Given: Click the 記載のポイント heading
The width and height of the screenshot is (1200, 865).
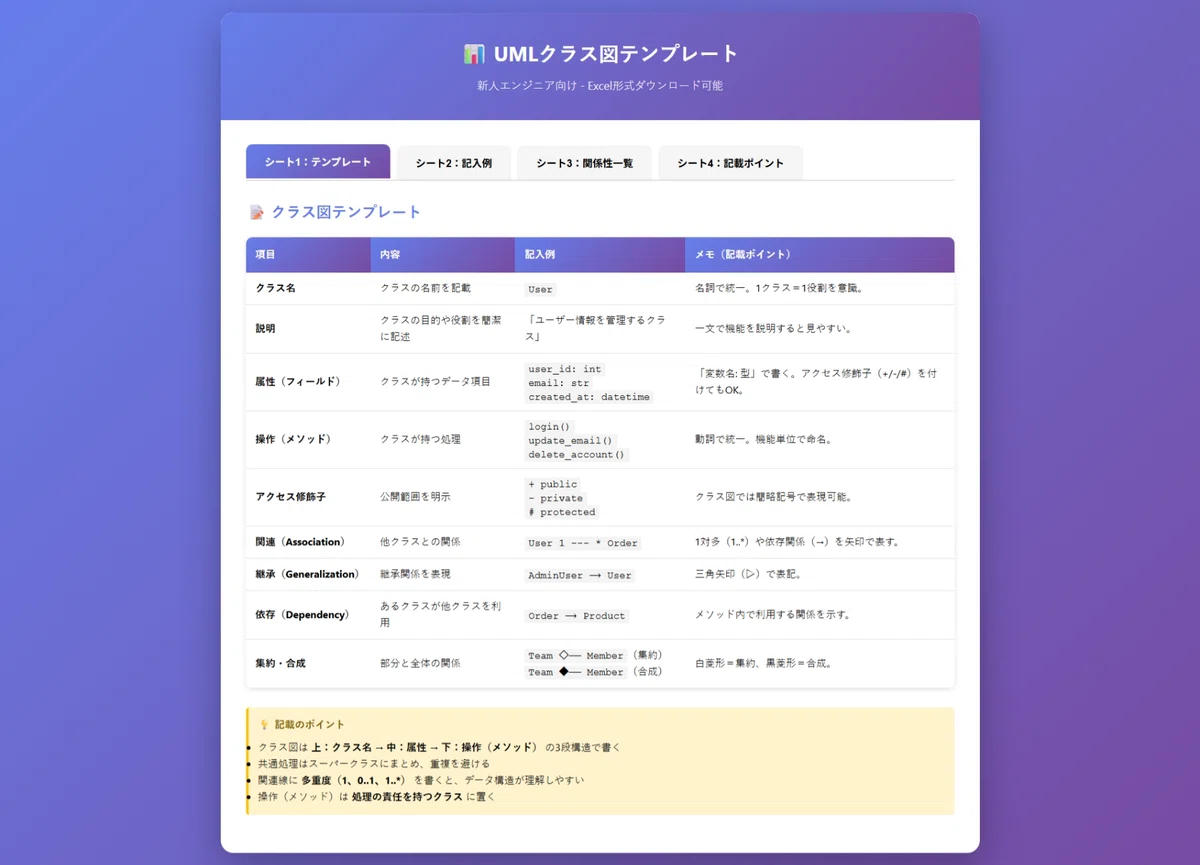Looking at the screenshot, I should (310, 724).
